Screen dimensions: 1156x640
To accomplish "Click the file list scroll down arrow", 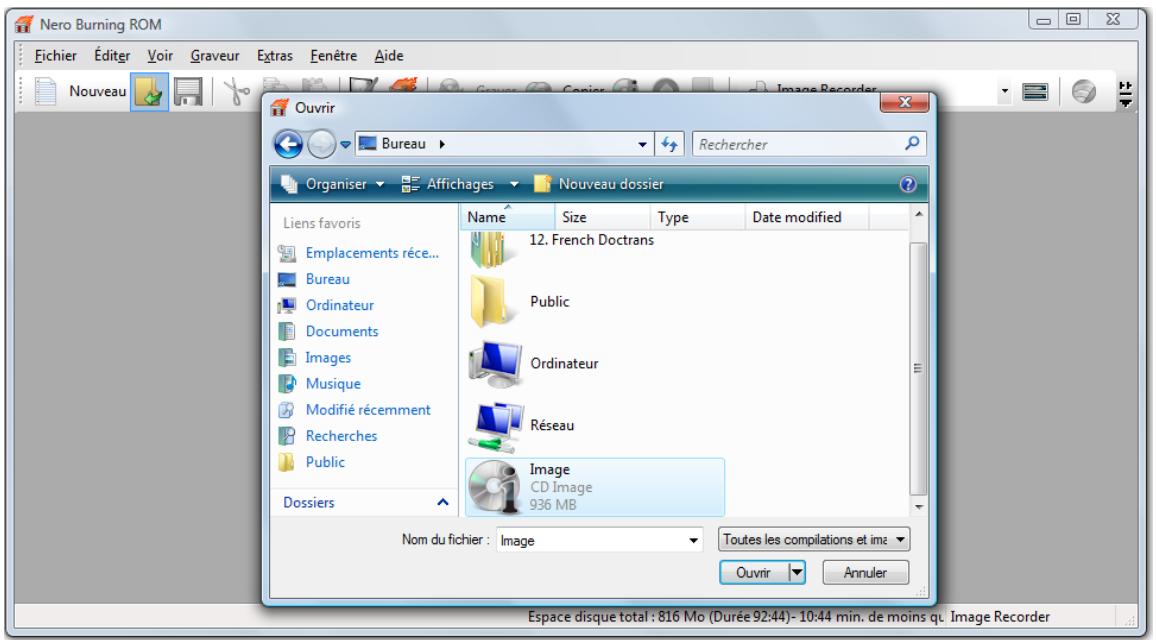I will click(x=919, y=507).
